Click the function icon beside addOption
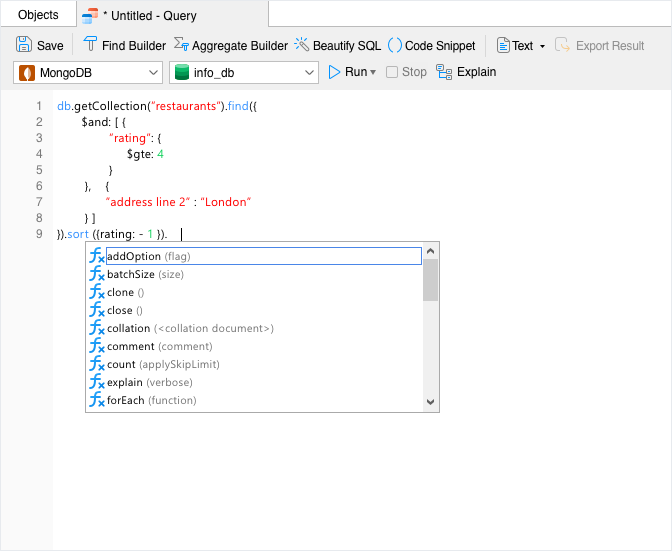 point(97,256)
